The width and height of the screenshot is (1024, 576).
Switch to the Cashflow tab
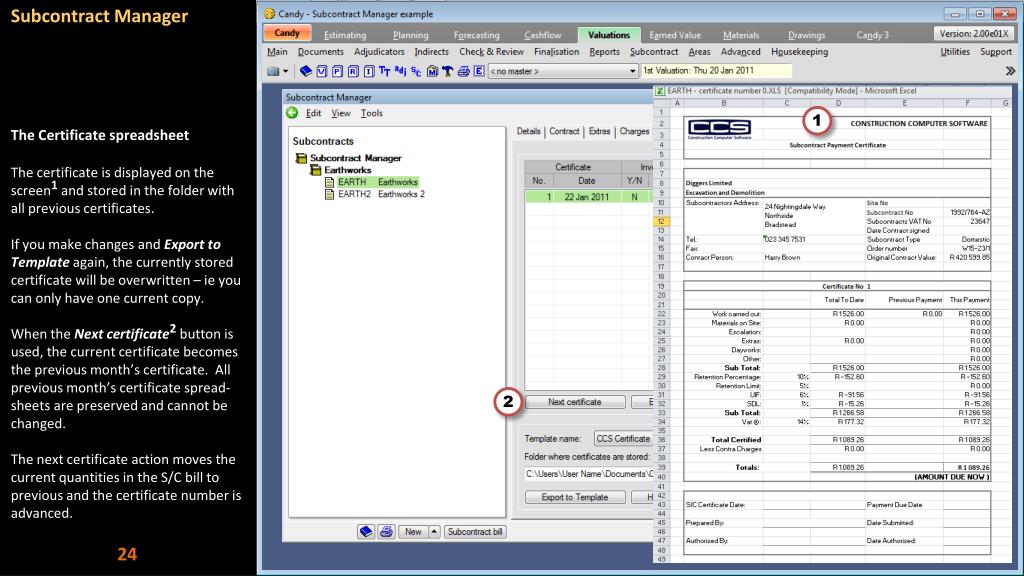point(543,35)
